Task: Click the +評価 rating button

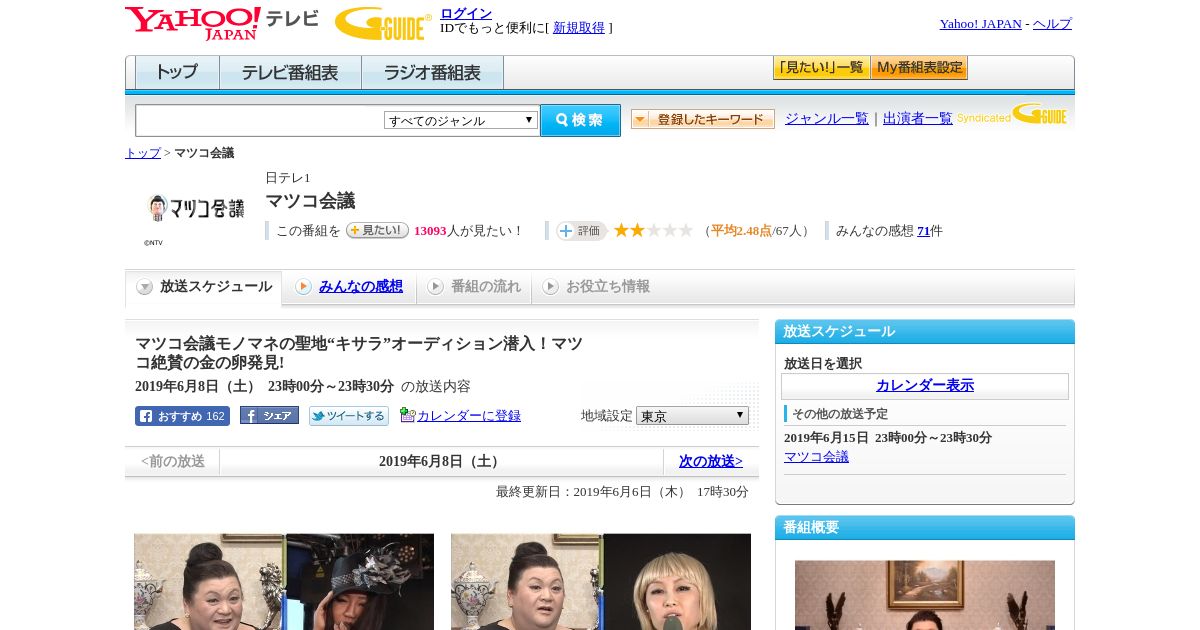Action: 581,231
